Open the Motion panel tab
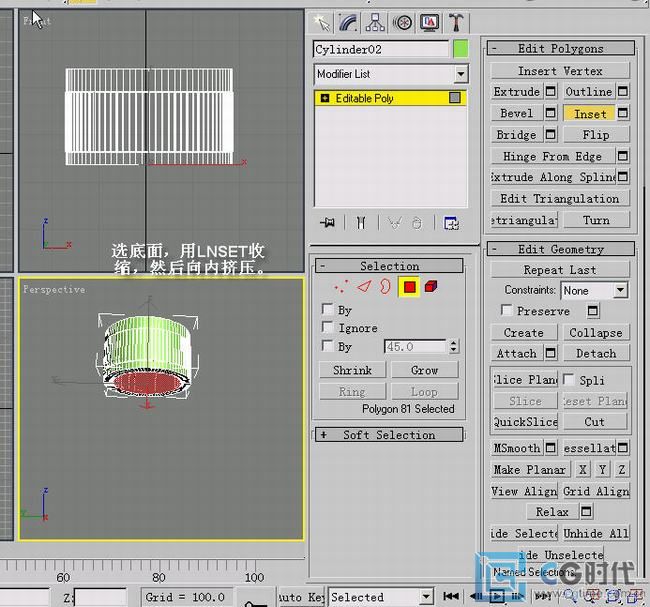Screen dimensions: 650x607 (402, 22)
